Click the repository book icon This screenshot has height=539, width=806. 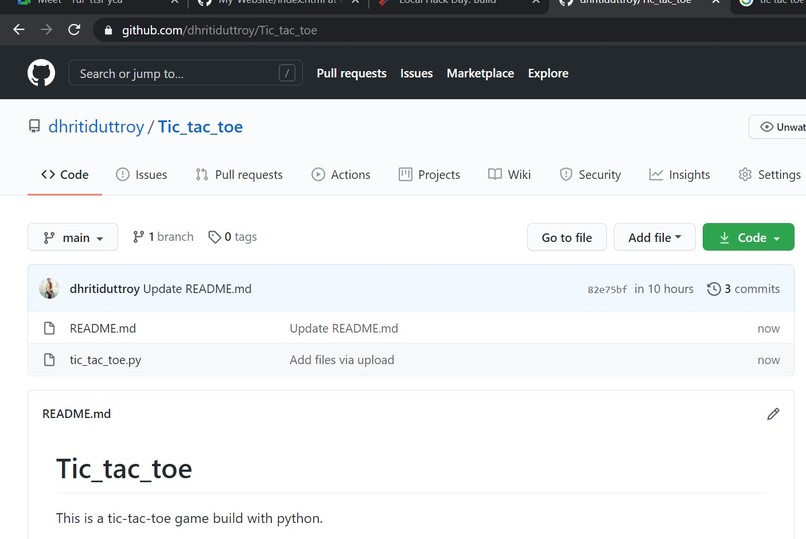(34, 126)
